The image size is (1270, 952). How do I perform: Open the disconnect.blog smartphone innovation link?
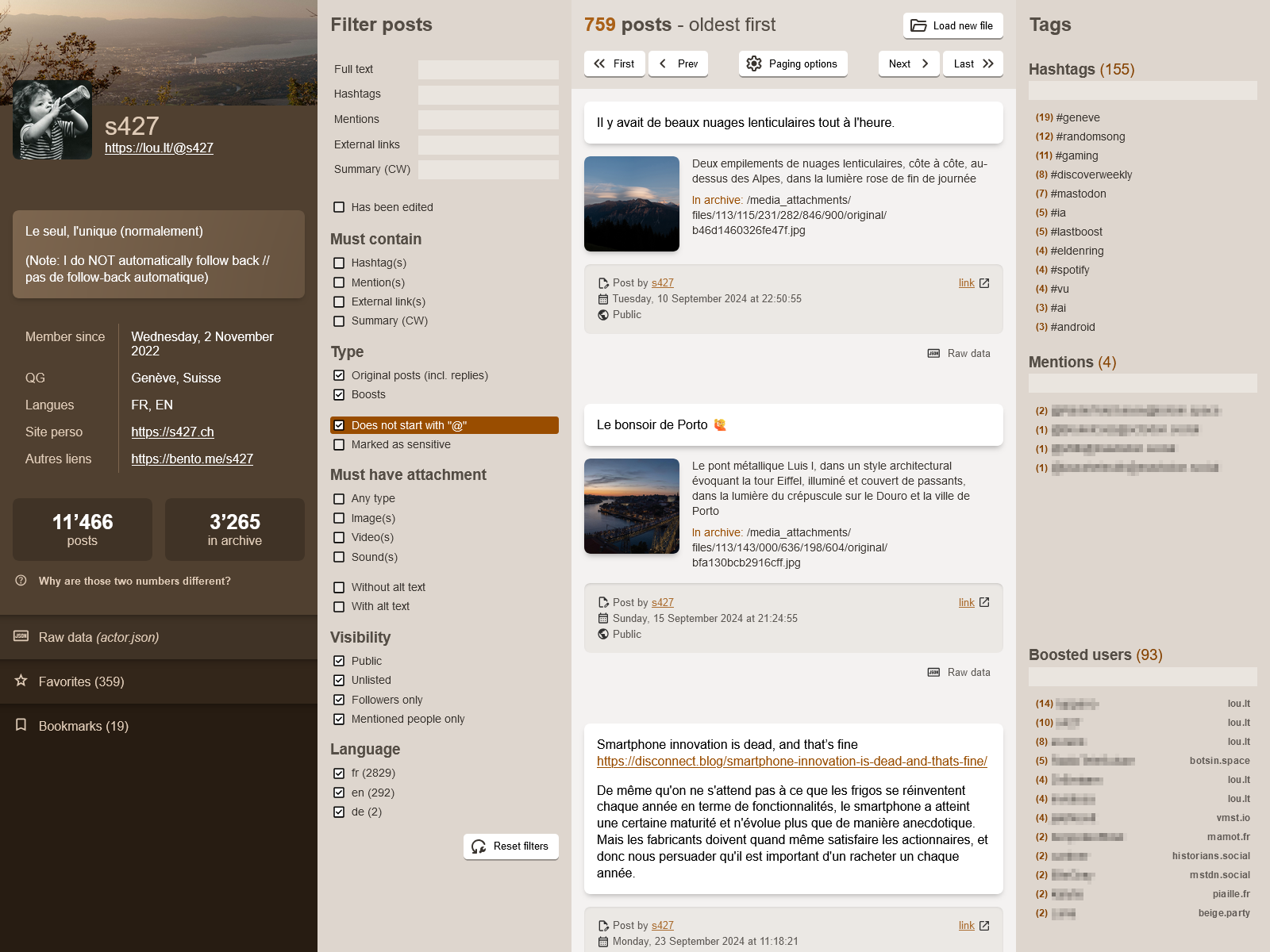791,761
